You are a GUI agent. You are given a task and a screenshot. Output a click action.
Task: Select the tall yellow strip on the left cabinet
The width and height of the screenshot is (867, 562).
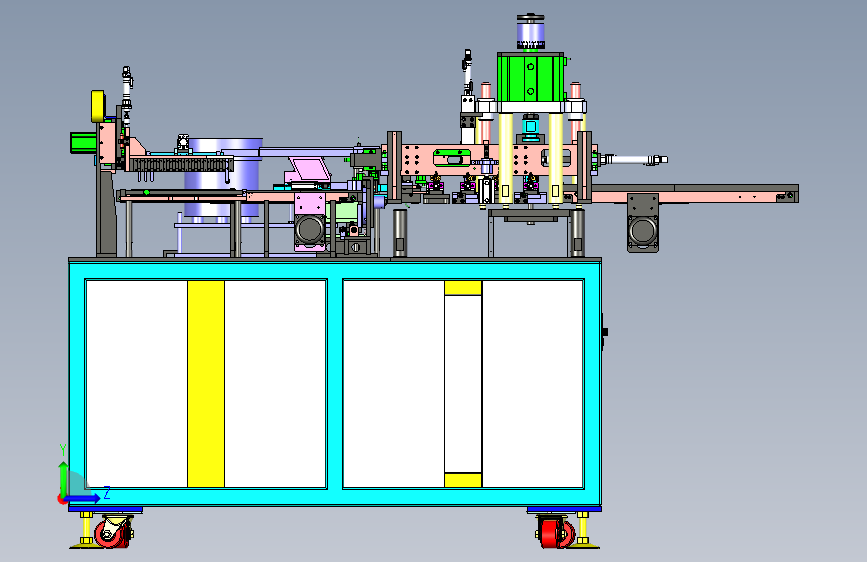coord(206,384)
